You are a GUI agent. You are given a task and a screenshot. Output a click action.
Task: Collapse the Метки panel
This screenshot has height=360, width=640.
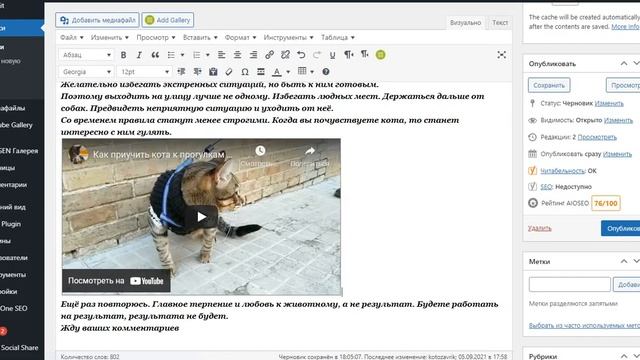point(624,261)
